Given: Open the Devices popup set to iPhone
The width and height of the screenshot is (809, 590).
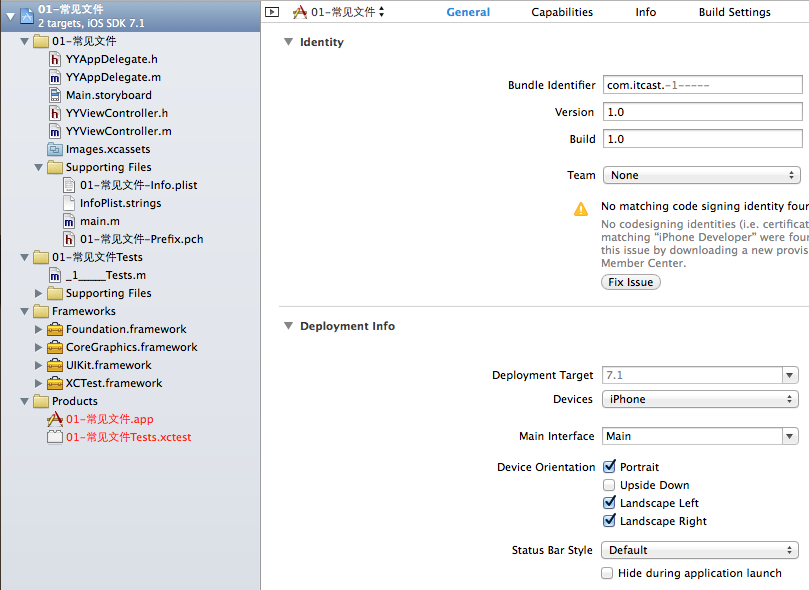Looking at the screenshot, I should 700,399.
